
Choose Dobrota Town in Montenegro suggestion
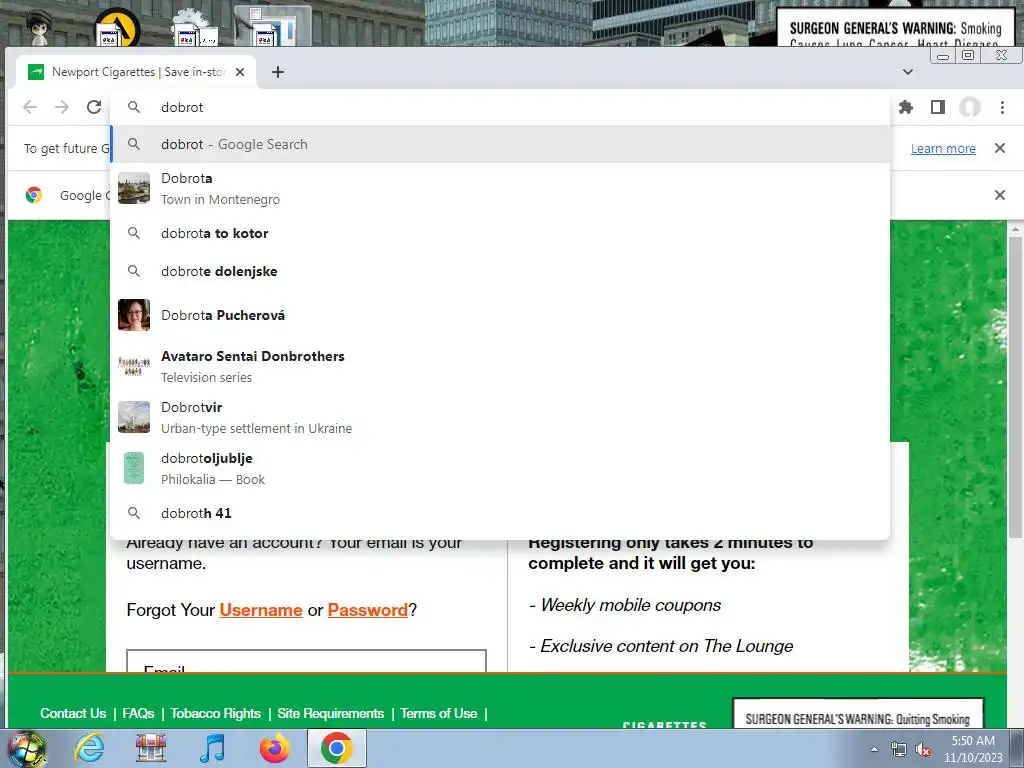[500, 188]
